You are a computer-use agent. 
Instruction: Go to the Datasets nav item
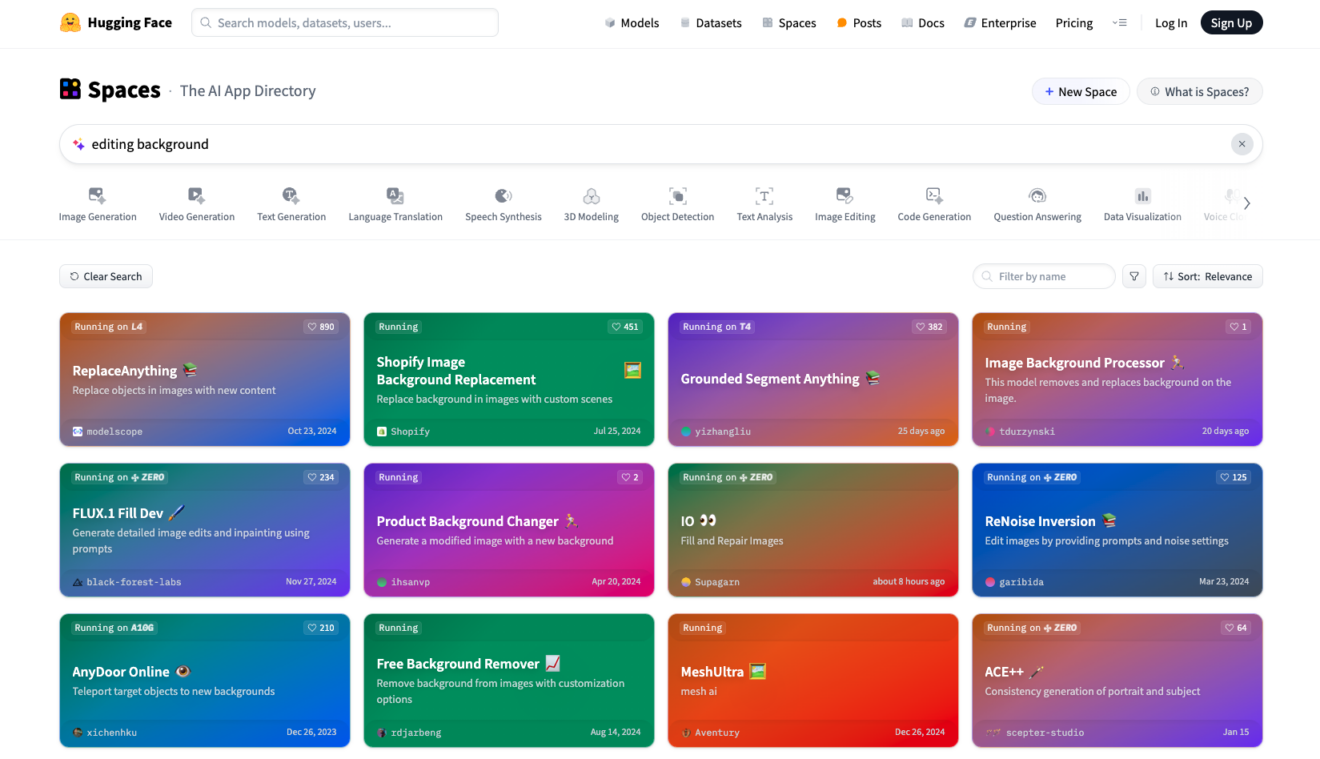pos(710,23)
